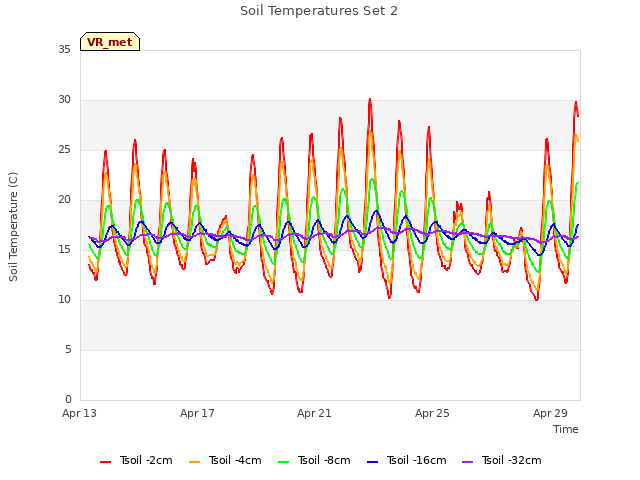640x480 pixels.
Task: Click the 5 y-axis tick label
Action: tap(68, 349)
